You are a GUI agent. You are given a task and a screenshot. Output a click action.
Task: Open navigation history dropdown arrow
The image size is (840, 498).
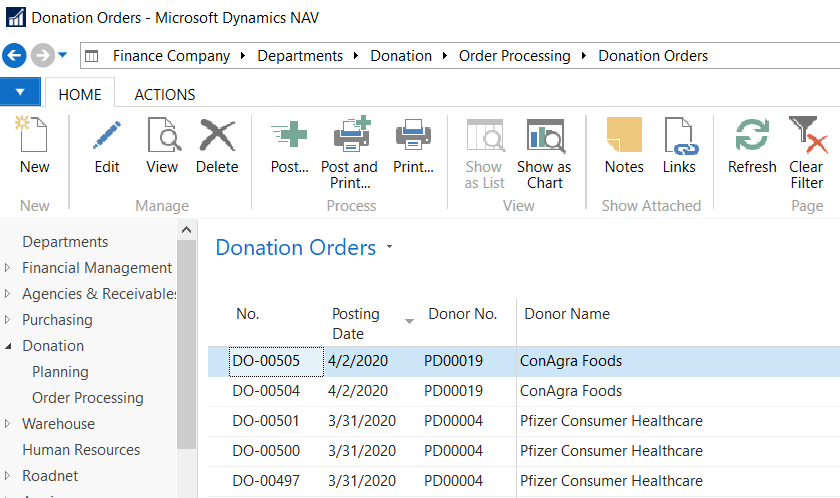tap(63, 55)
